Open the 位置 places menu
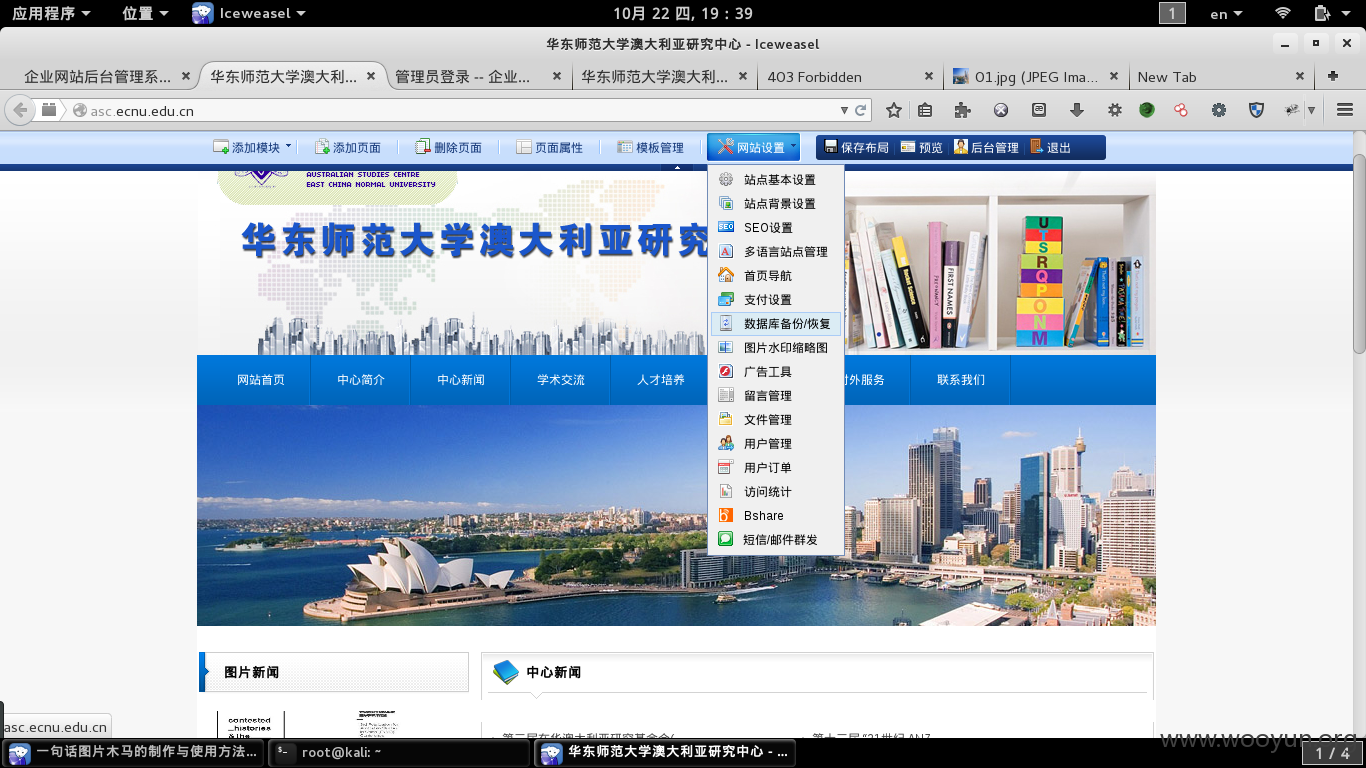Screen dimensions: 1366x768 [145, 14]
